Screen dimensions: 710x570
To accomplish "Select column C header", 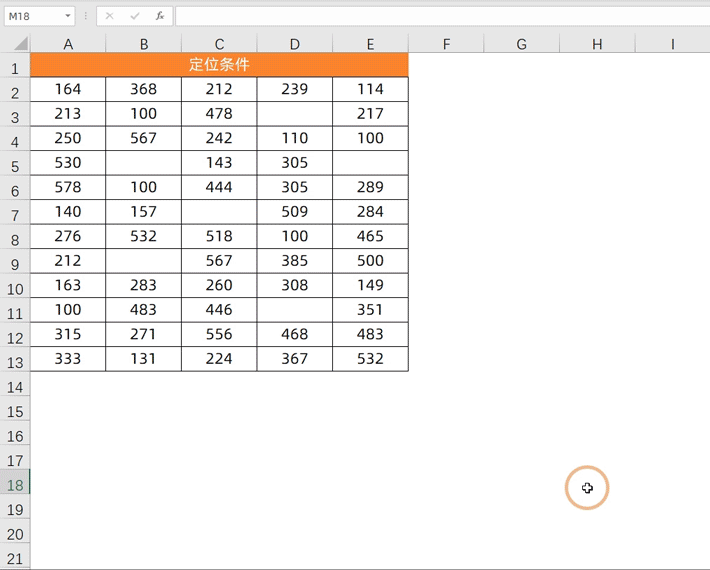I will coord(219,44).
